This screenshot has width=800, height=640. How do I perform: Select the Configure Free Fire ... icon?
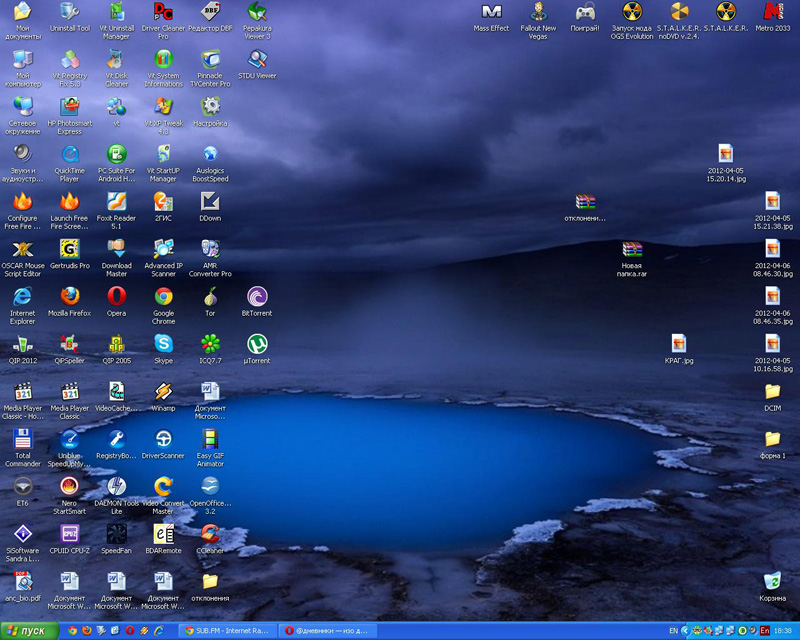23,210
